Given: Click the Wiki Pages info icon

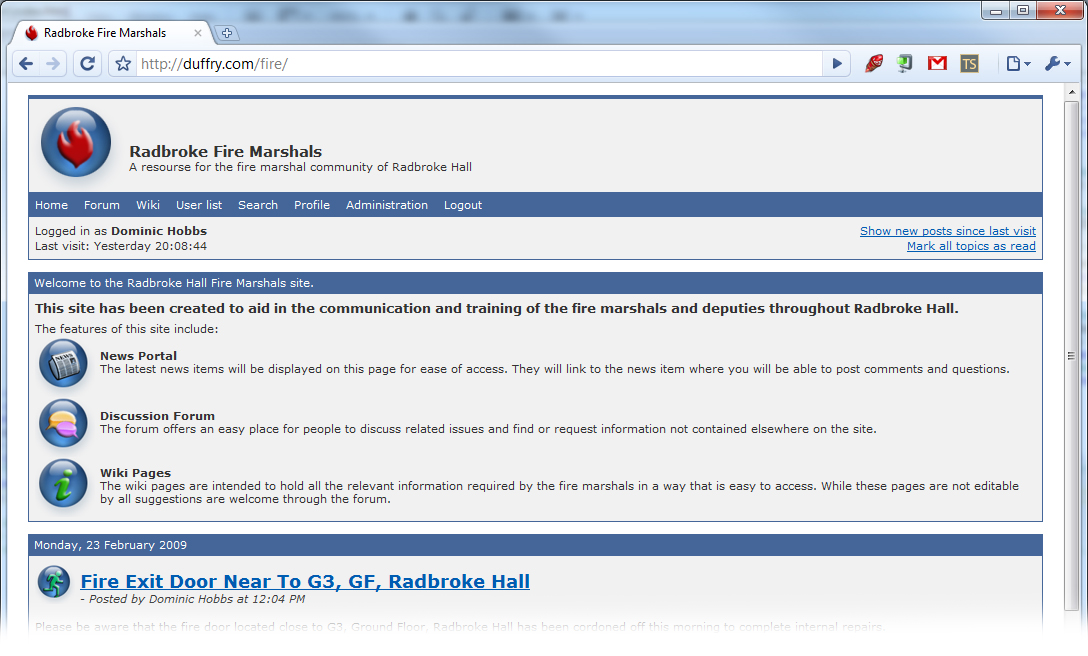Looking at the screenshot, I should [x=63, y=483].
